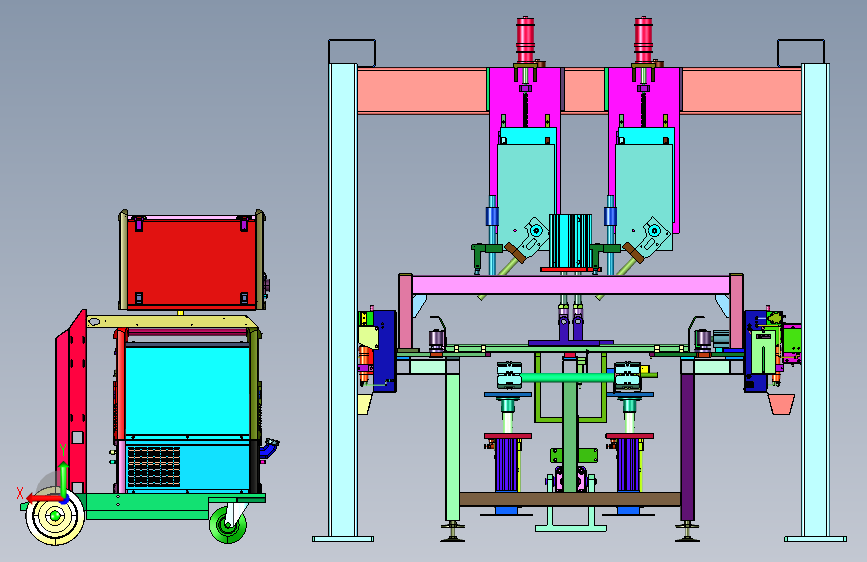Select the right light-cyan gantry column
Screen dimensions: 867x562
point(815,300)
